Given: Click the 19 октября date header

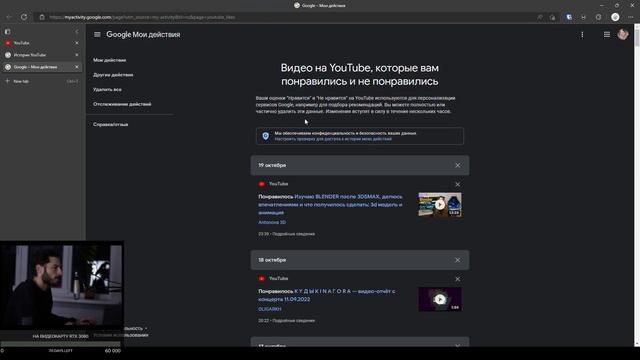Looking at the screenshot, I should [x=272, y=165].
